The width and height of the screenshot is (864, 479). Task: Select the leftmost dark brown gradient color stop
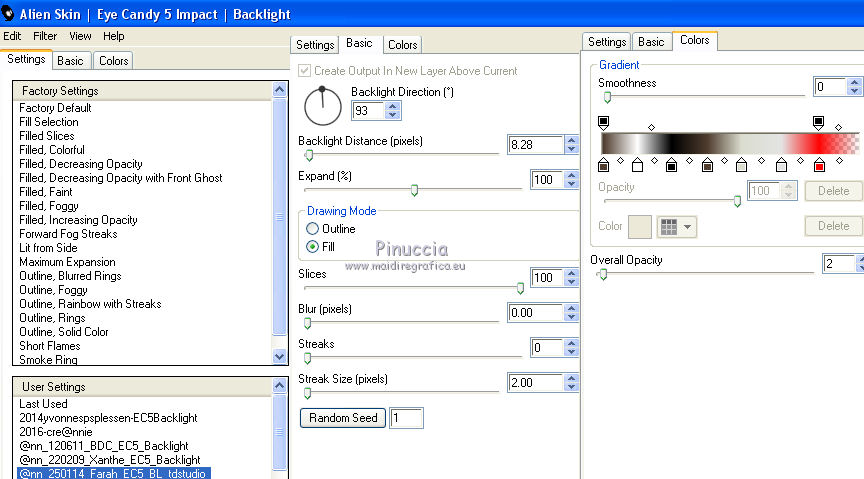tap(603, 165)
